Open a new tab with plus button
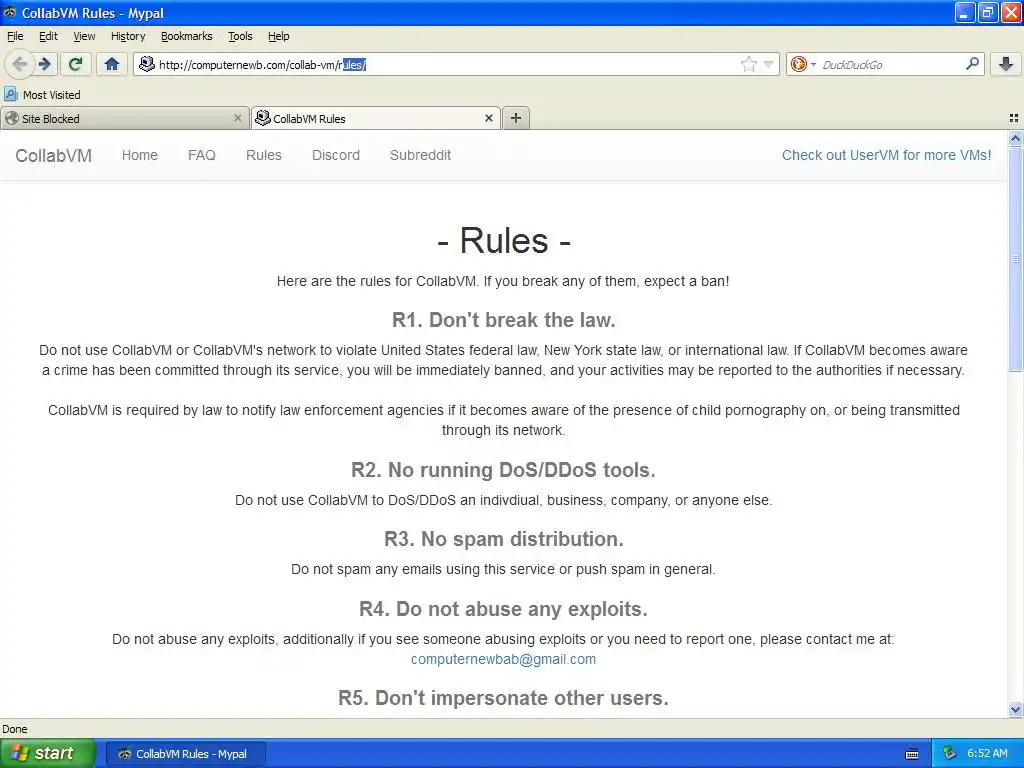 click(x=516, y=118)
